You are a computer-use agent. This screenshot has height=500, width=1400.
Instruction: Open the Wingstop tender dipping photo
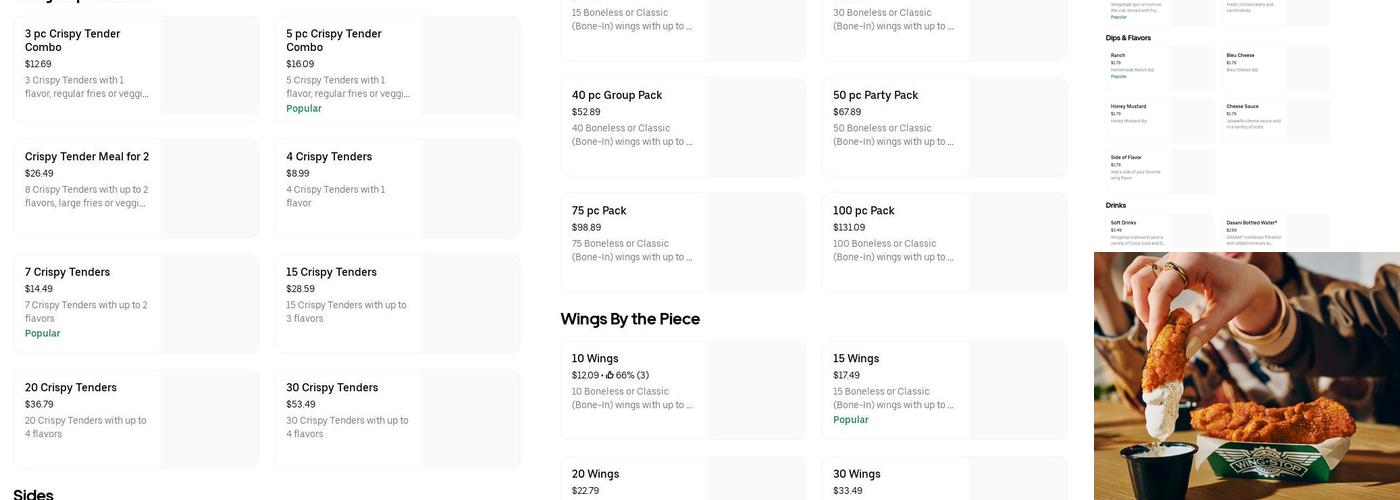click(x=1246, y=376)
